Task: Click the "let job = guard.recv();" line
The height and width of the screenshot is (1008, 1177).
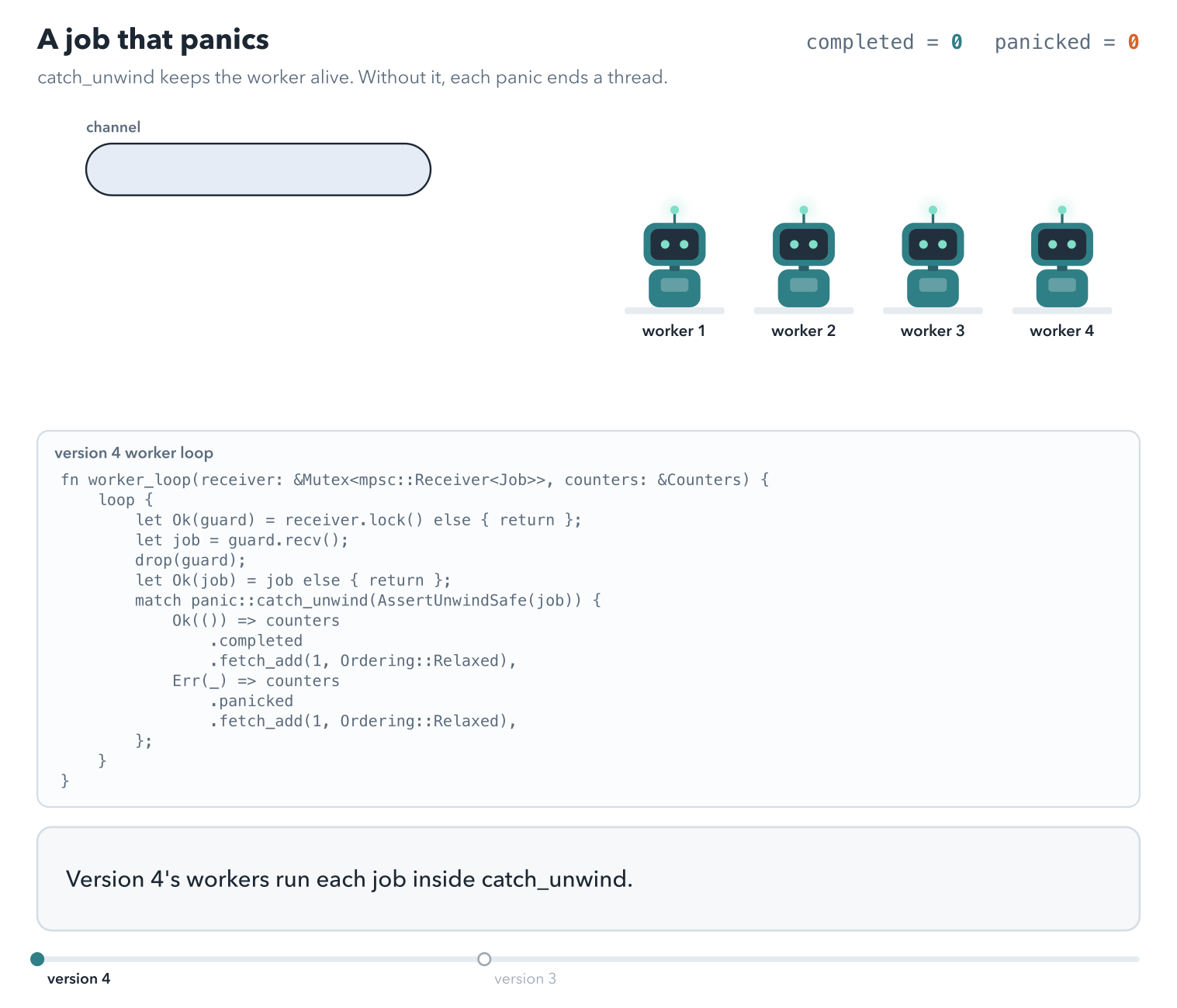Action: 242,540
